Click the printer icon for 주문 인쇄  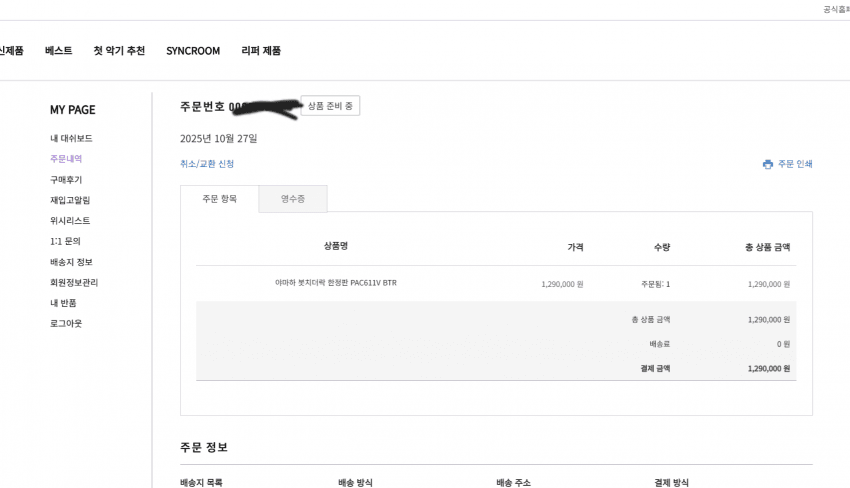coord(767,164)
